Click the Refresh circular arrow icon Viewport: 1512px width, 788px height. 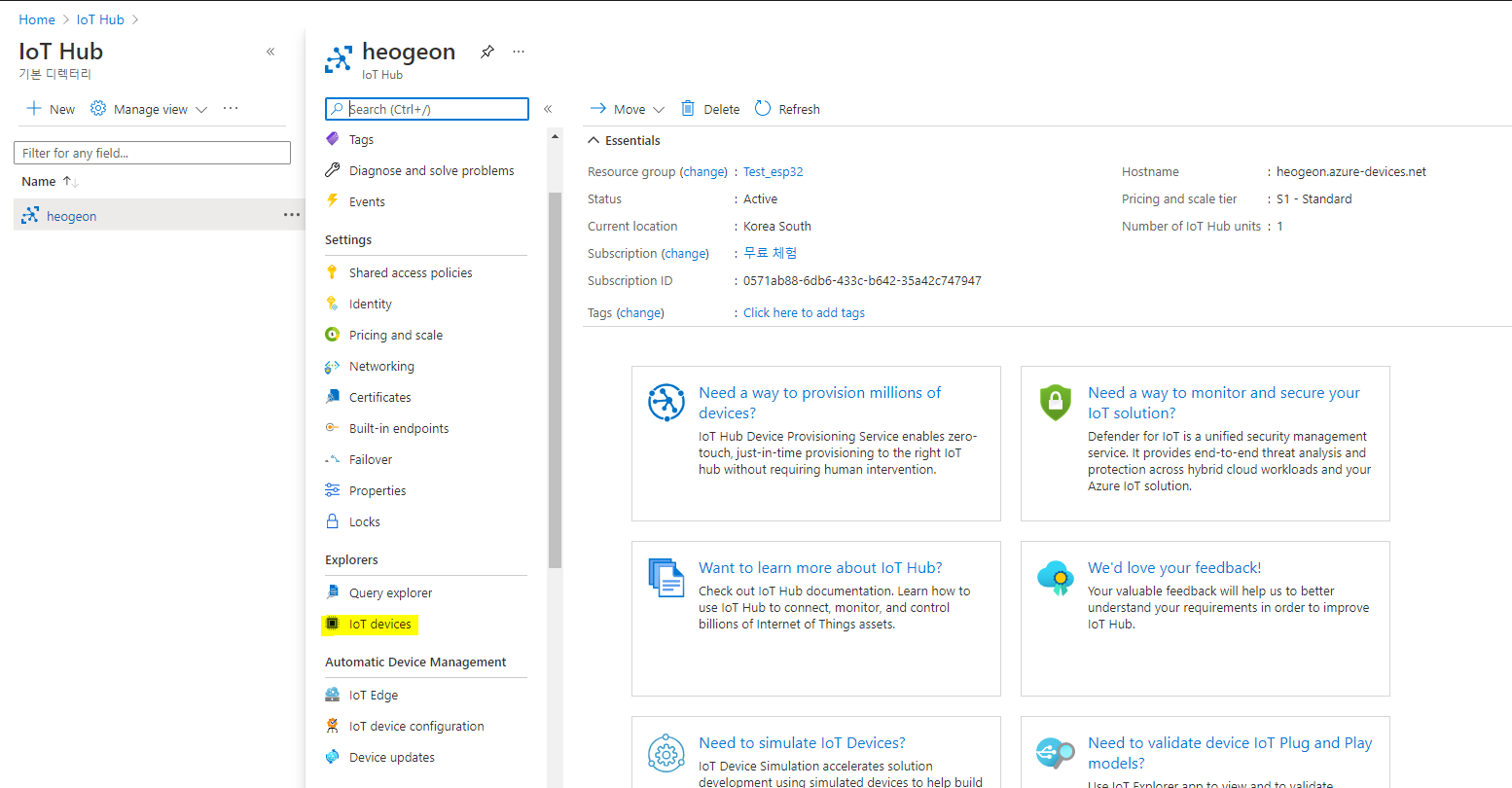[763, 108]
